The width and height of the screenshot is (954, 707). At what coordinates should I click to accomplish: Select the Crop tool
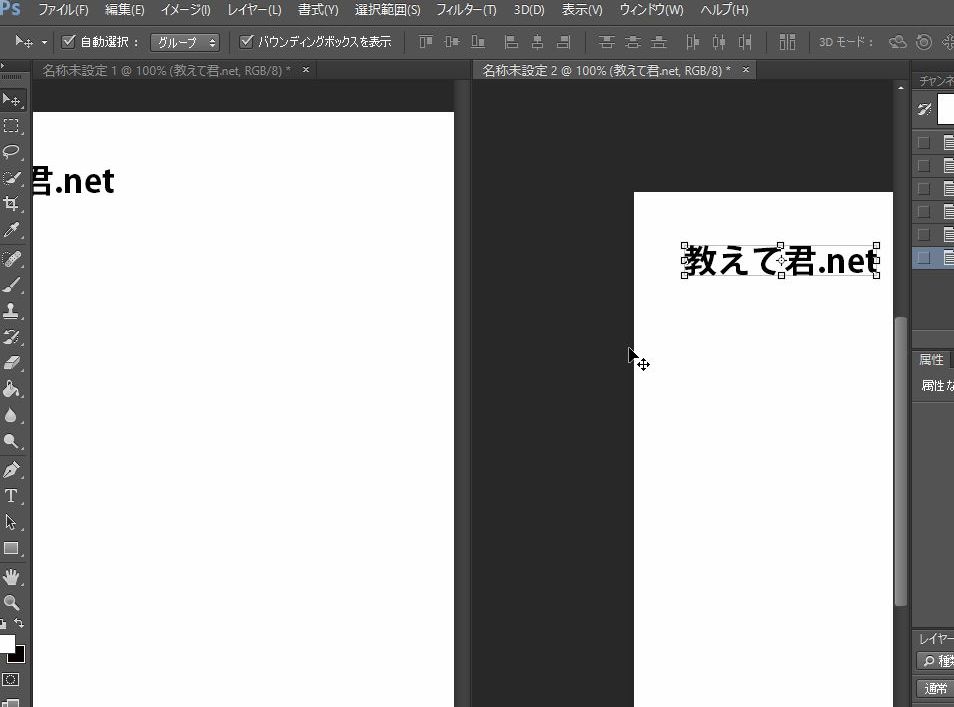pyautogui.click(x=11, y=203)
